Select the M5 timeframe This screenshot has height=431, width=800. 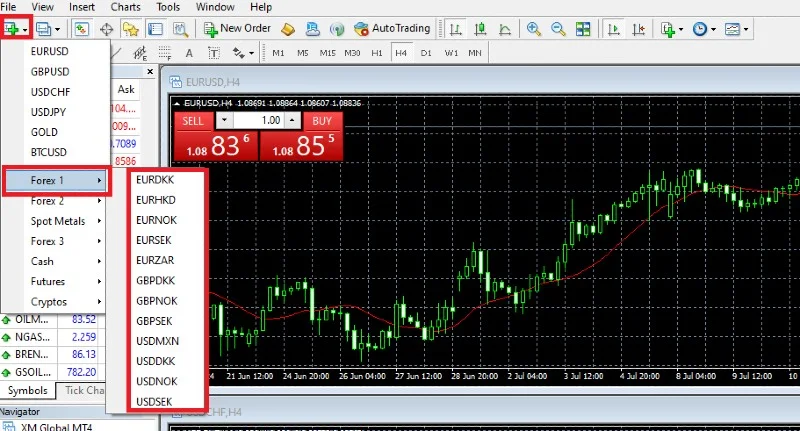click(303, 53)
